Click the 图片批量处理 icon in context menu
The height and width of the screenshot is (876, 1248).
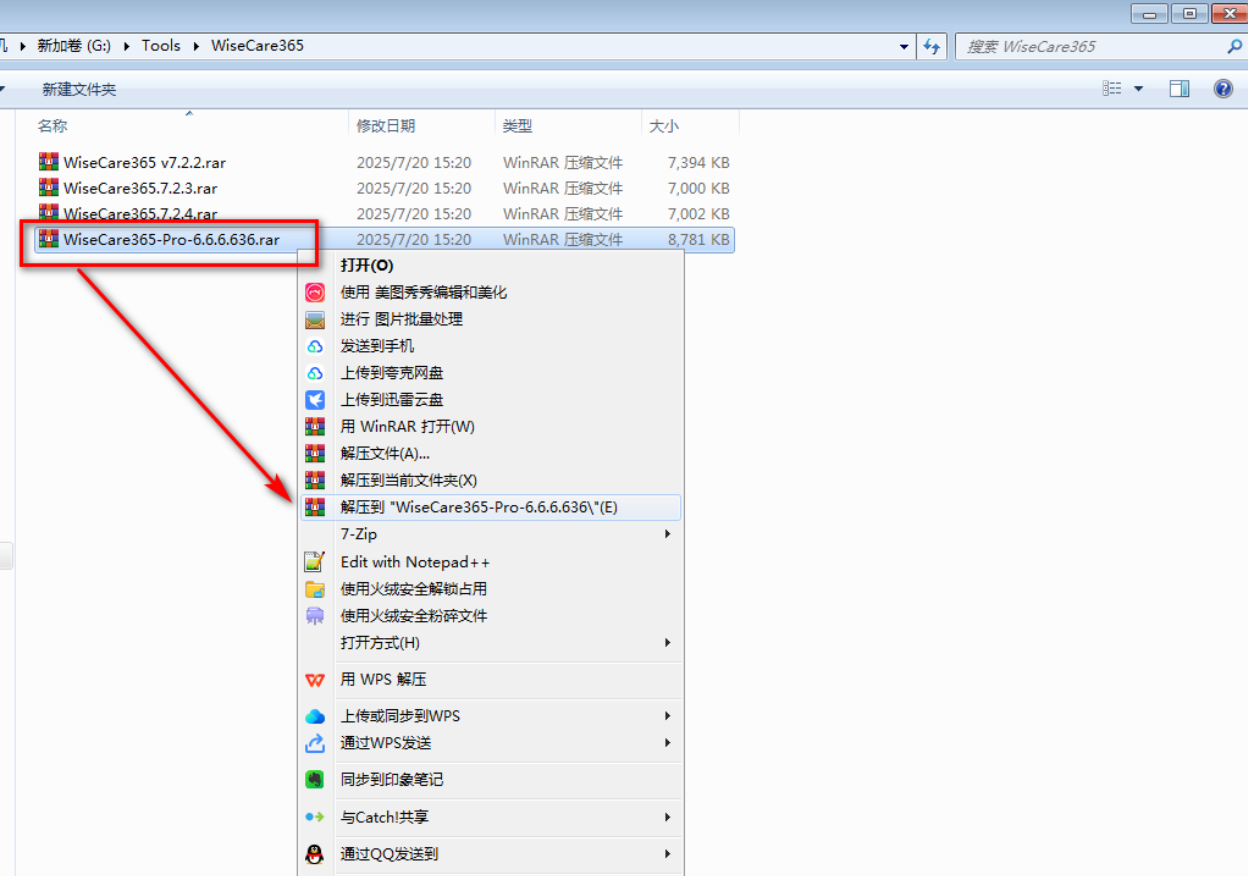[315, 320]
